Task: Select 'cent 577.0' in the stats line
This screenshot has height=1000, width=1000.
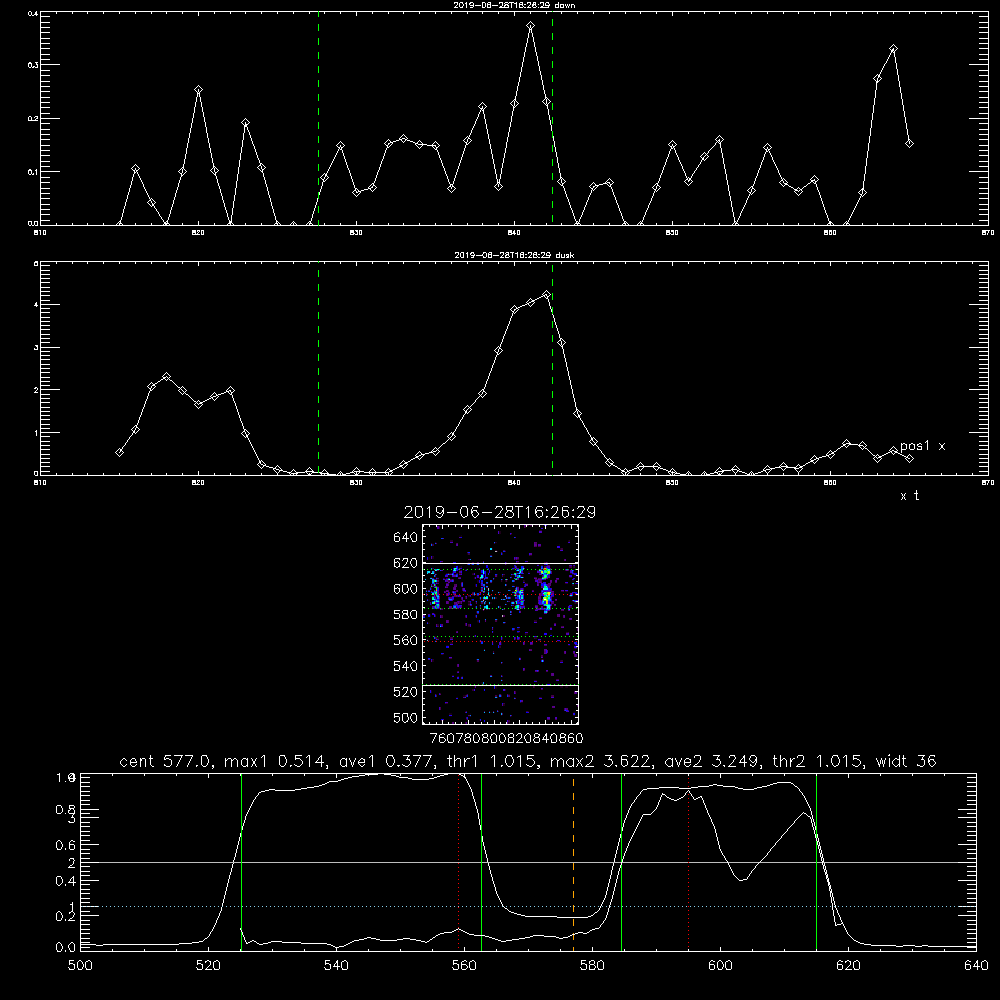Action: click(x=166, y=761)
